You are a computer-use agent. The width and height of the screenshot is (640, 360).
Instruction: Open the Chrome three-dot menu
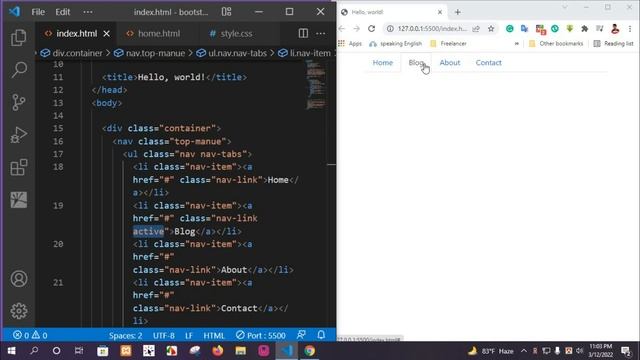(630, 29)
